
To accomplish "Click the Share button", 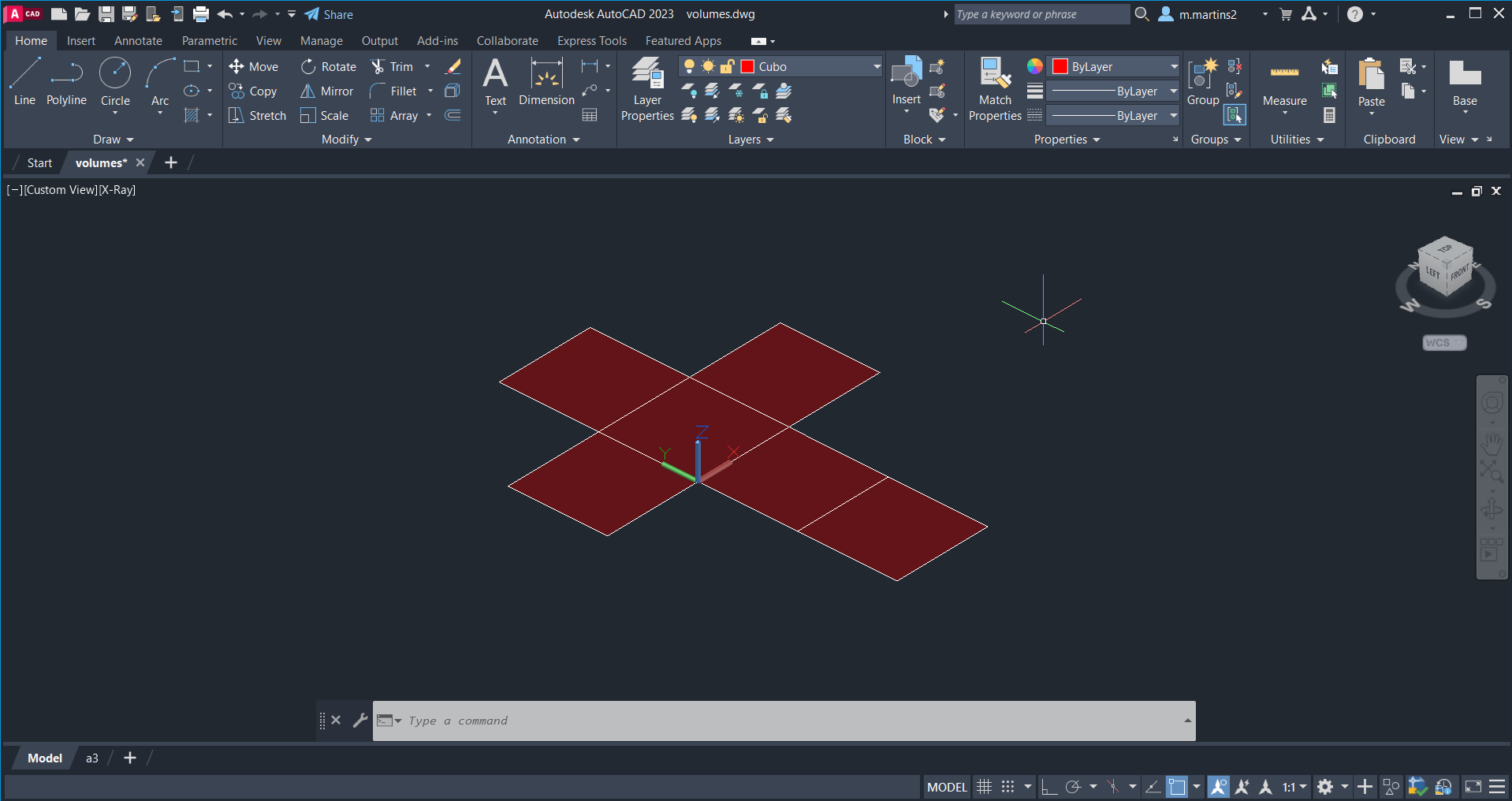I will click(329, 14).
